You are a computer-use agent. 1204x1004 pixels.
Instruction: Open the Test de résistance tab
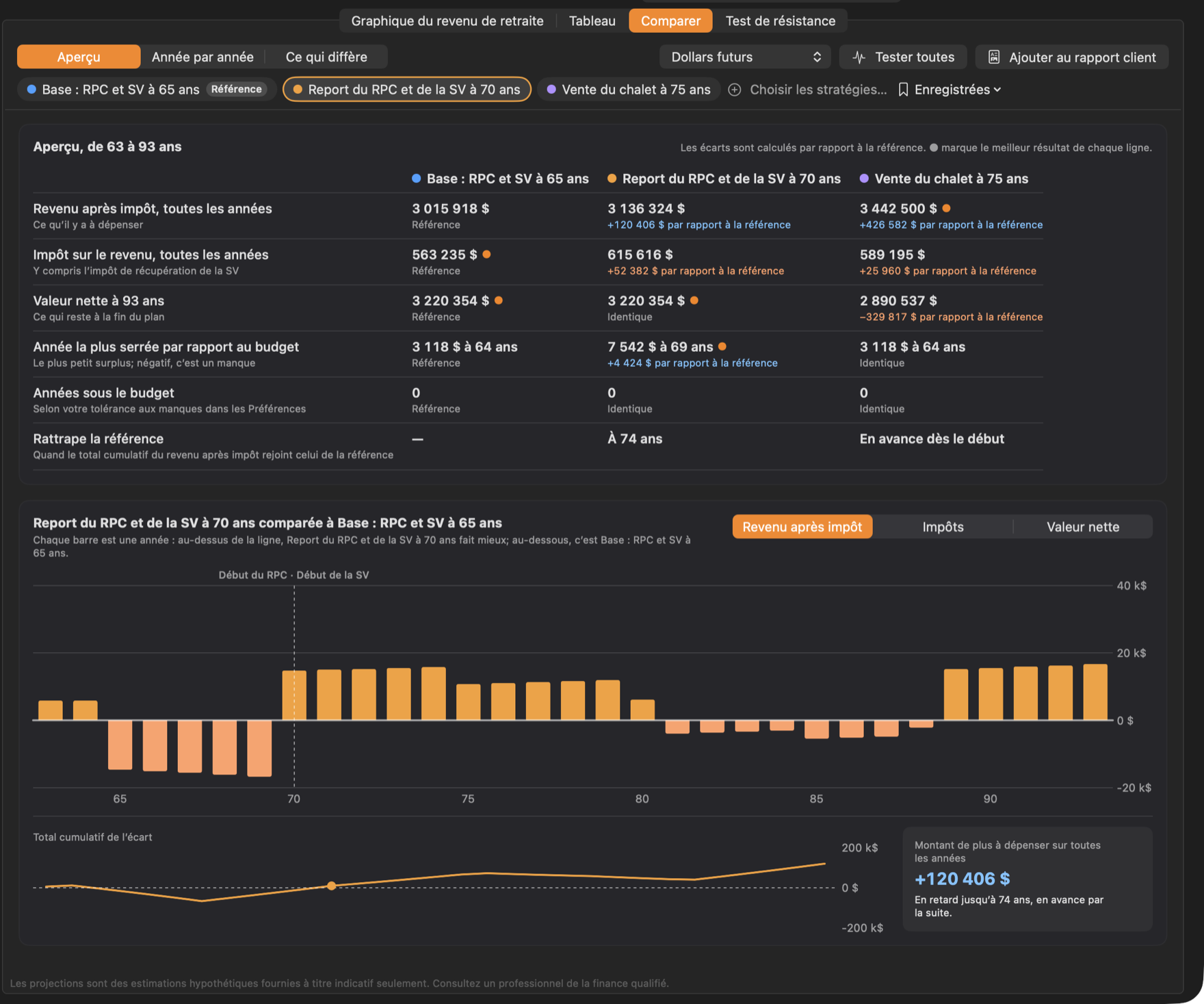(780, 21)
